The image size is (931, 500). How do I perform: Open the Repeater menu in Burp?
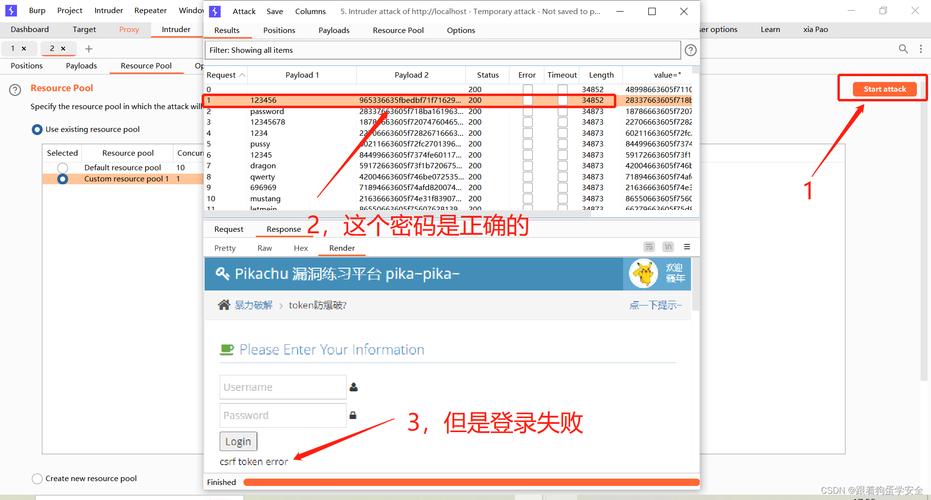[150, 10]
